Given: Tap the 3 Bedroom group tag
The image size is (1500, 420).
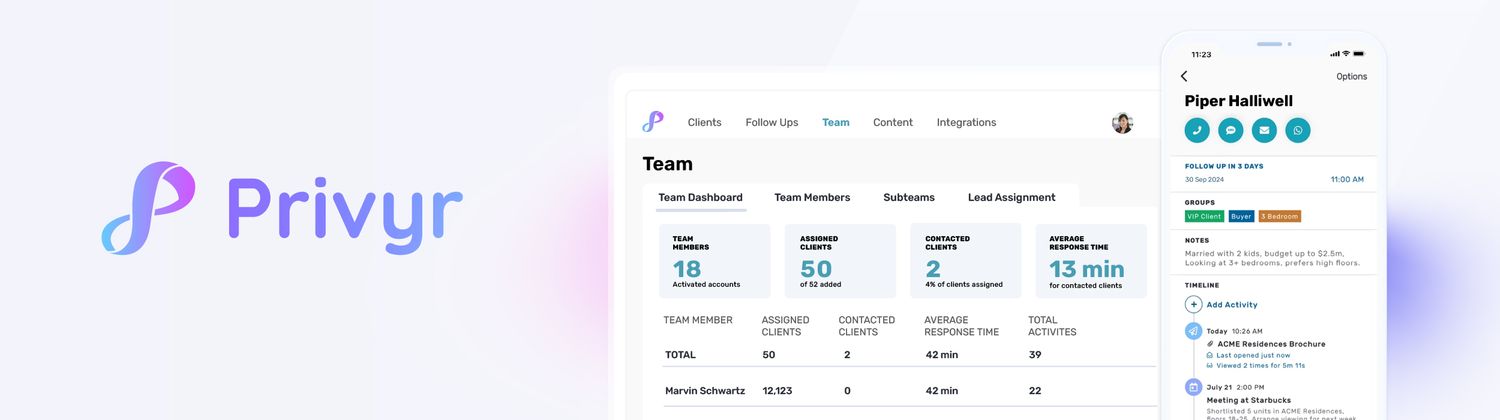Looking at the screenshot, I should tap(1280, 216).
